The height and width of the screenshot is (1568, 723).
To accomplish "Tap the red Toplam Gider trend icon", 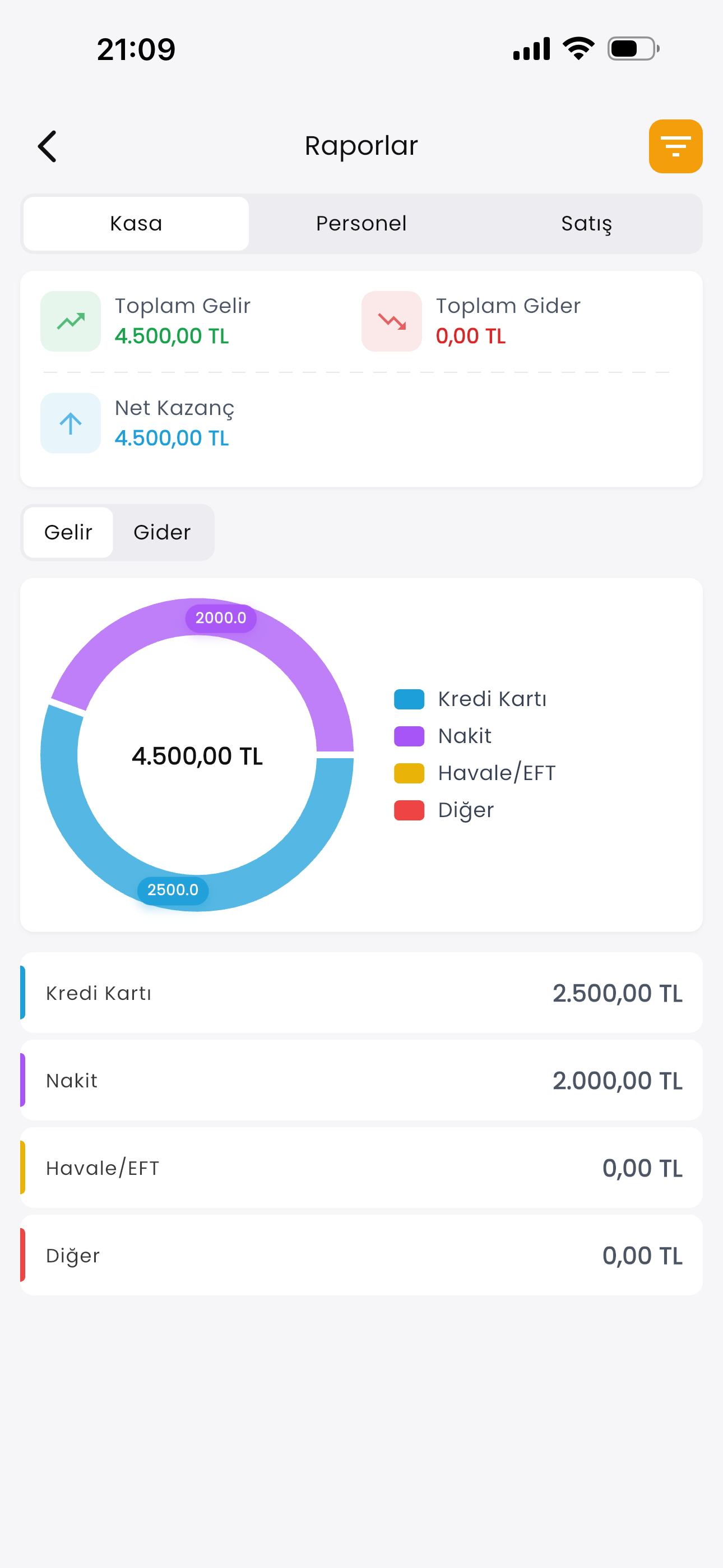I will point(391,321).
